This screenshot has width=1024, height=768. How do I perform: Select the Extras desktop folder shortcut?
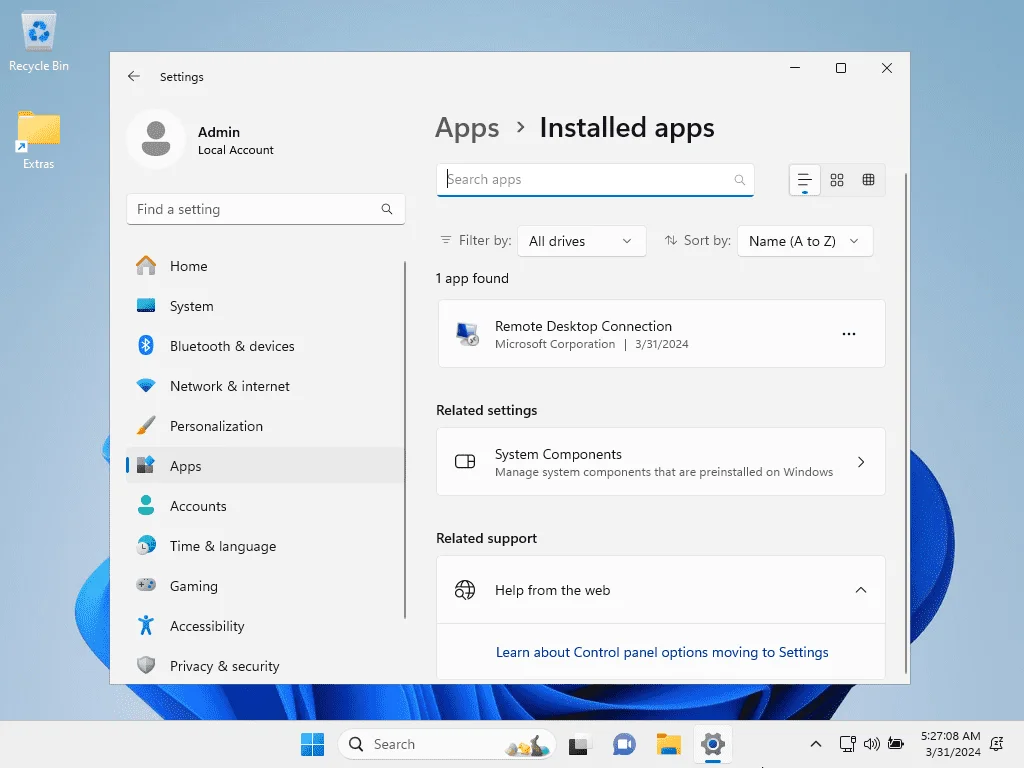click(39, 140)
